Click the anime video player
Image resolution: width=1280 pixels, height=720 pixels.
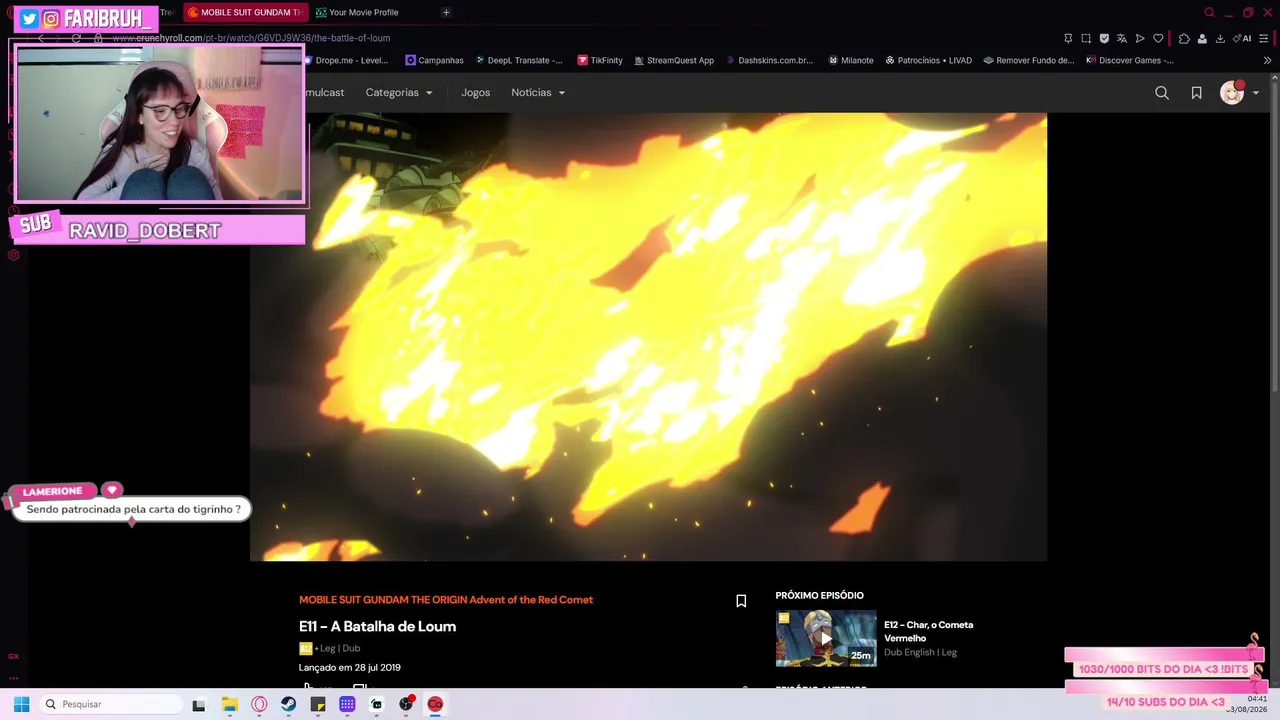tap(648, 337)
